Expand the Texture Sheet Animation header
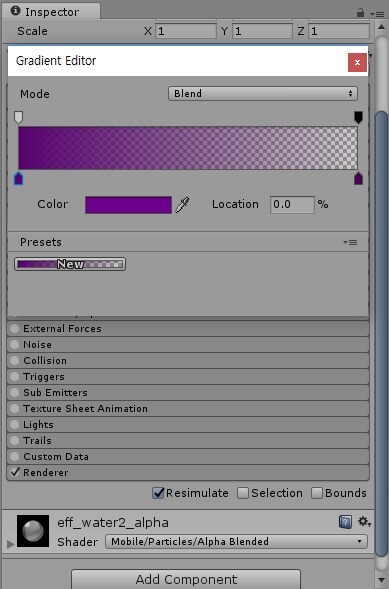 188,409
